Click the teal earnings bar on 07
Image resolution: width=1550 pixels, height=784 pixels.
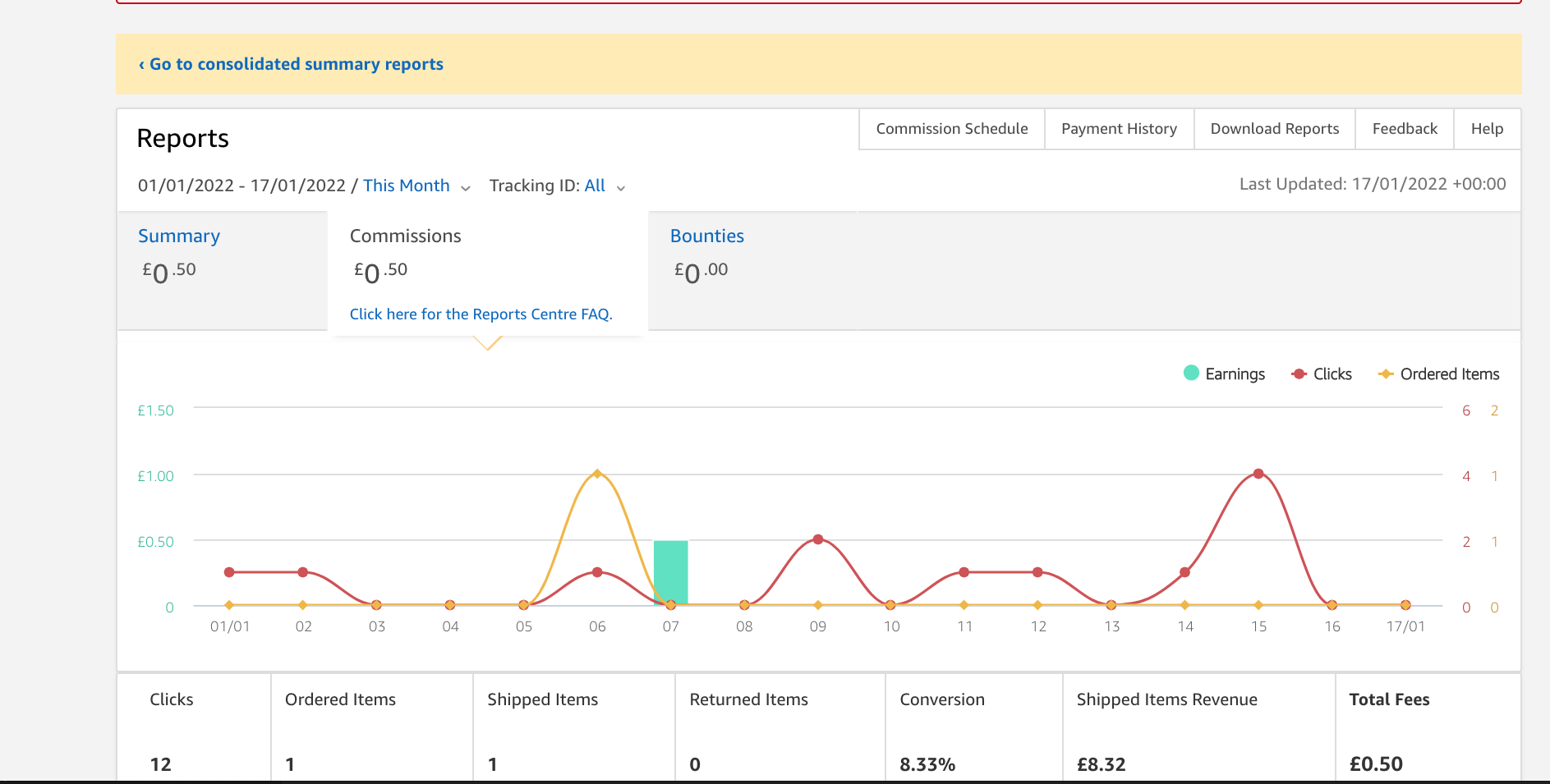[670, 572]
